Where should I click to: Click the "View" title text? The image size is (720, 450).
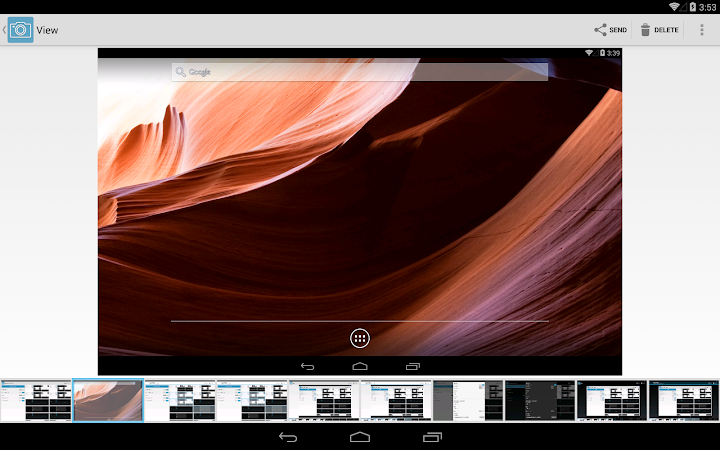pos(47,30)
